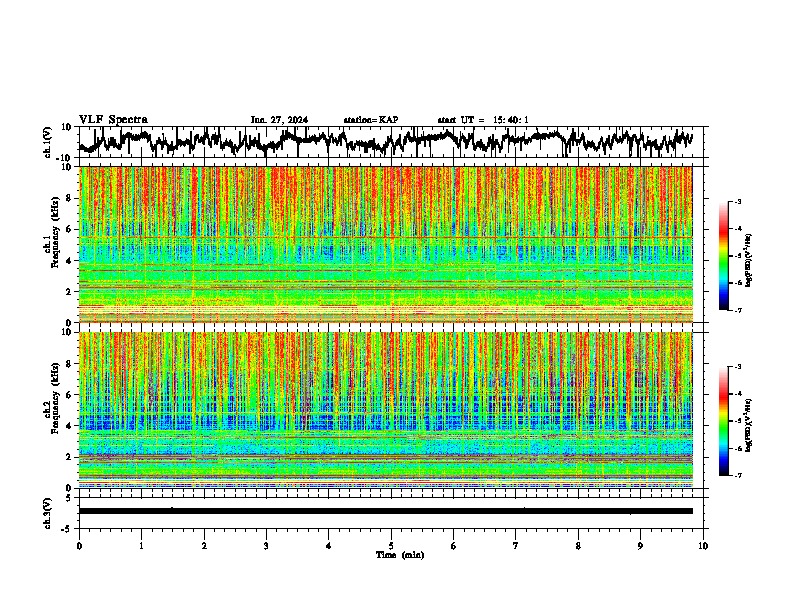Image resolution: width=792 pixels, height=612 pixels.
Task: Click the time axis tick label "0"
Action: tap(79, 546)
